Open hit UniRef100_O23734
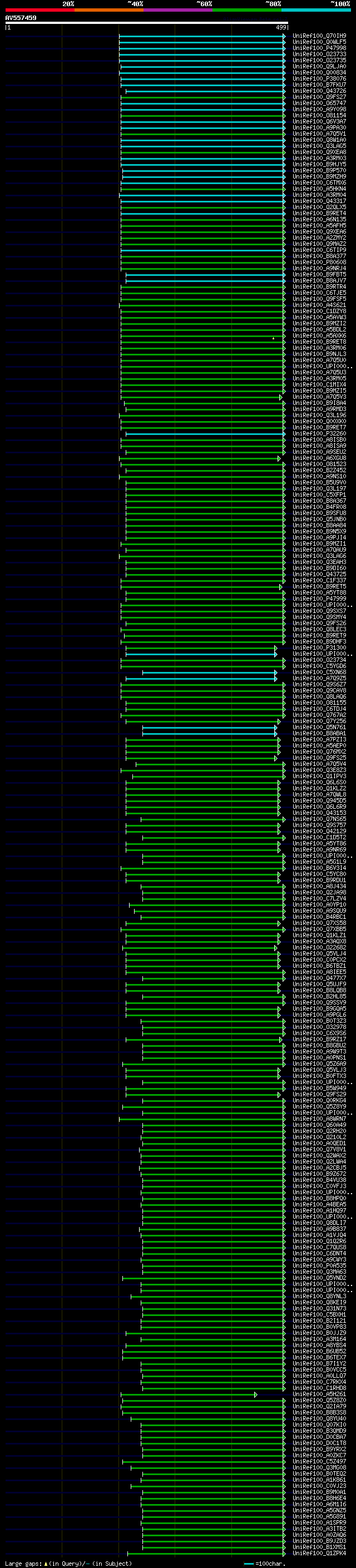 [319, 660]
